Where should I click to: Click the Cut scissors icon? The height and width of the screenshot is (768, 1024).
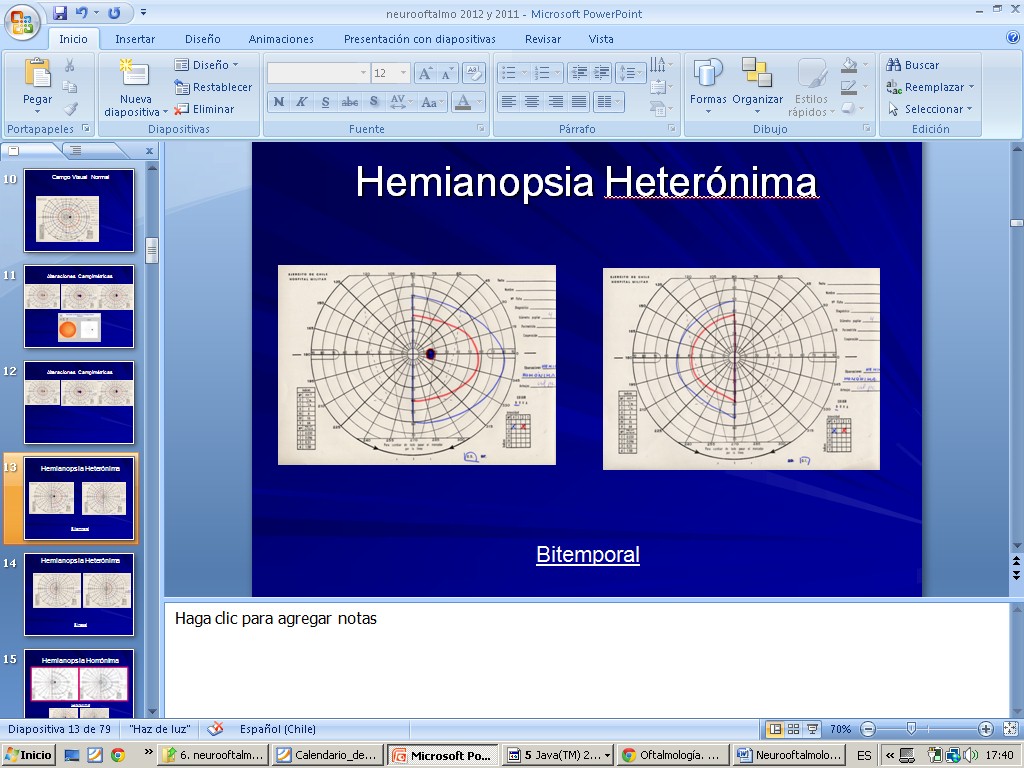coord(70,65)
